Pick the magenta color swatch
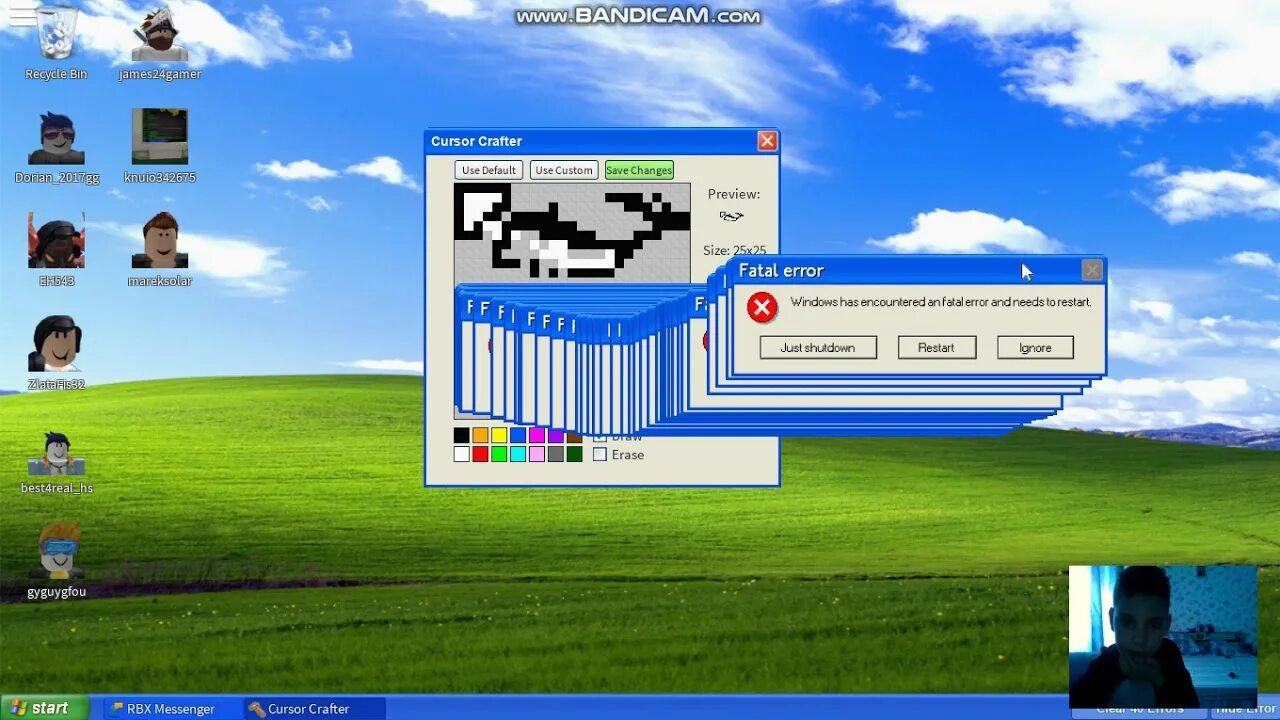 click(x=537, y=435)
